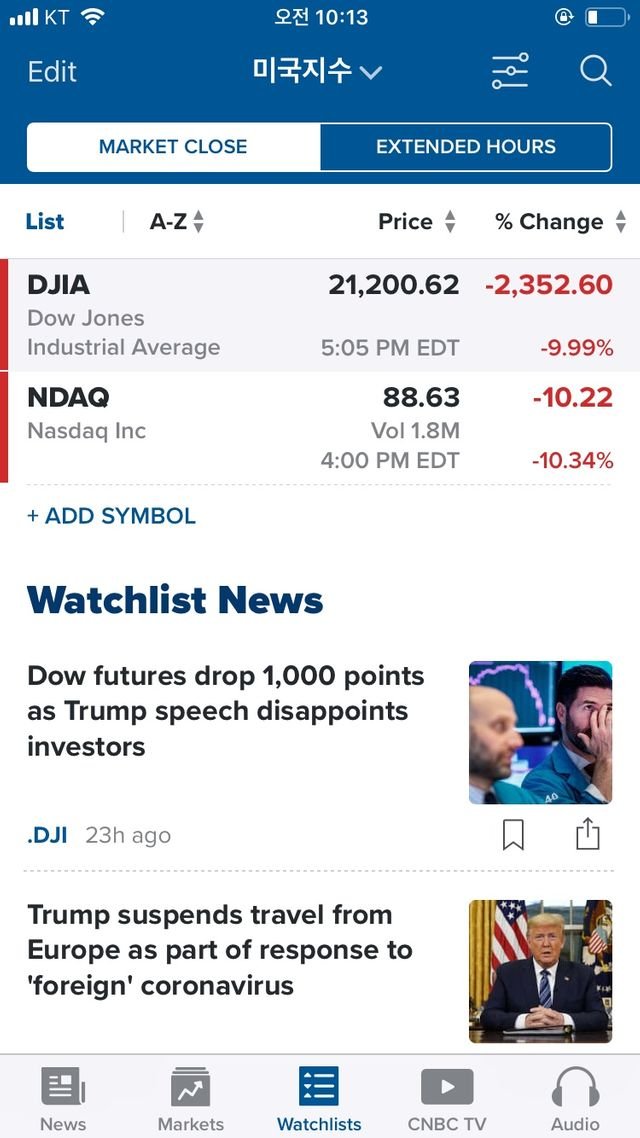Tap Edit in the header
This screenshot has height=1138, width=640.
pos(52,72)
